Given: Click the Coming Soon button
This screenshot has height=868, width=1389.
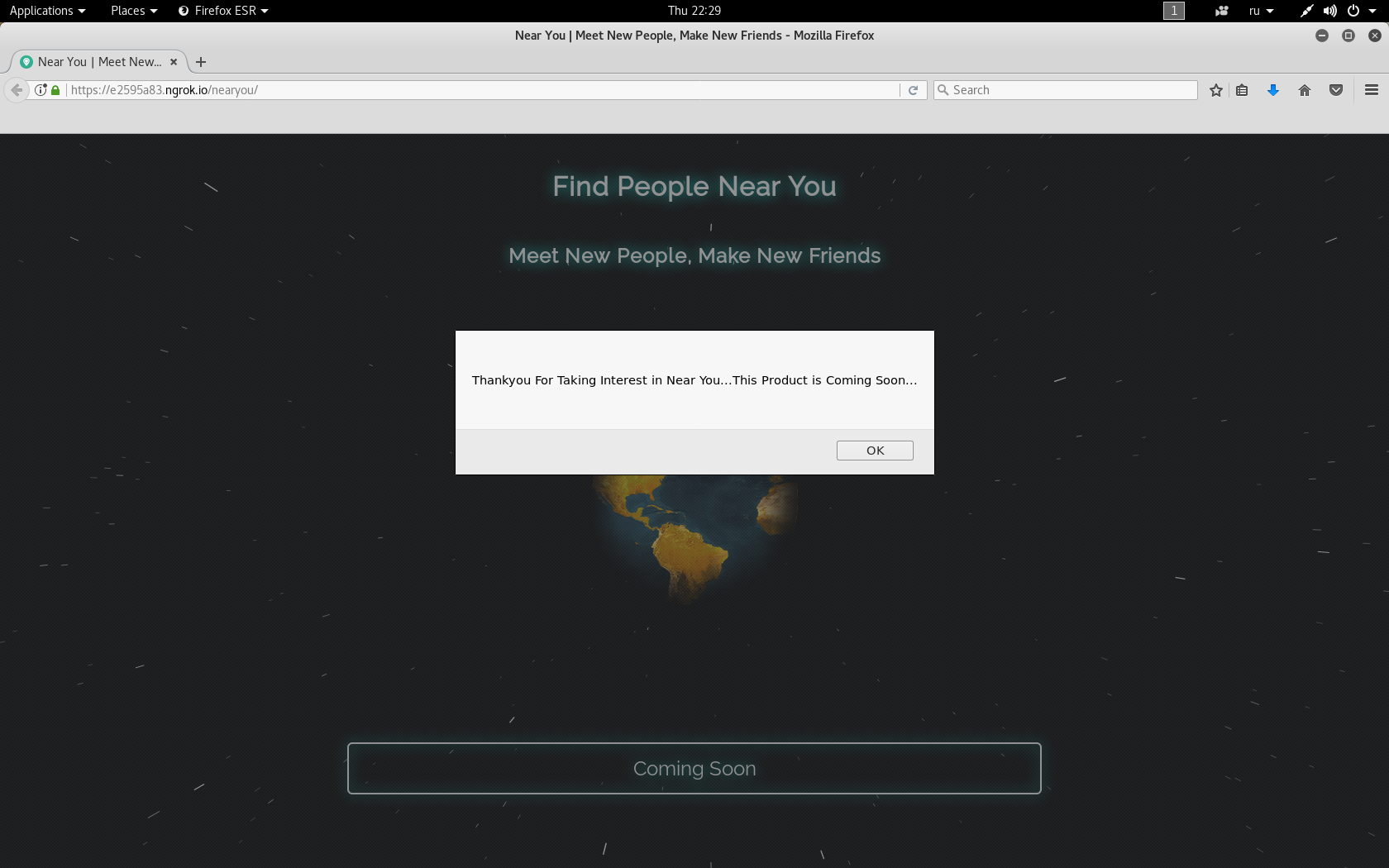Looking at the screenshot, I should click(694, 768).
